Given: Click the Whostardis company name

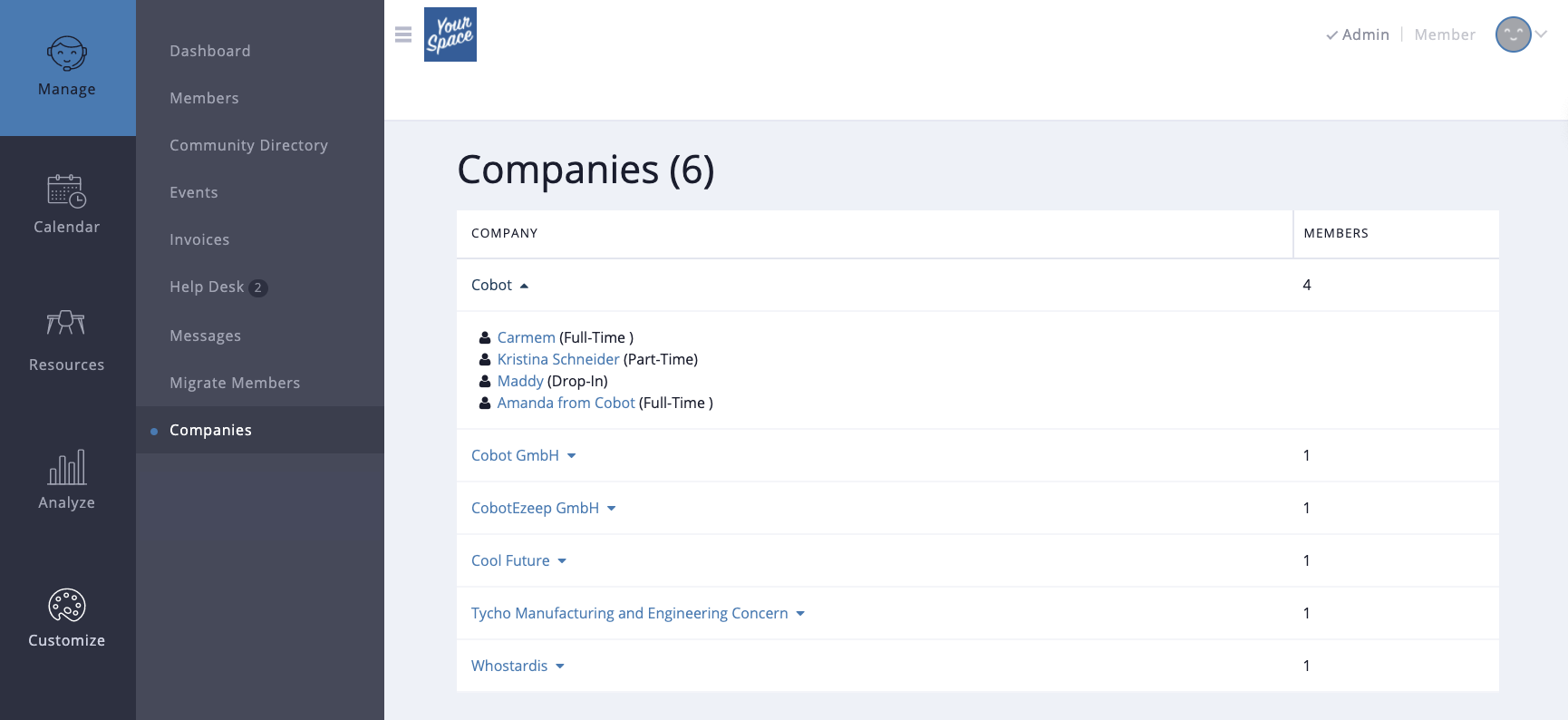Looking at the screenshot, I should click(509, 666).
